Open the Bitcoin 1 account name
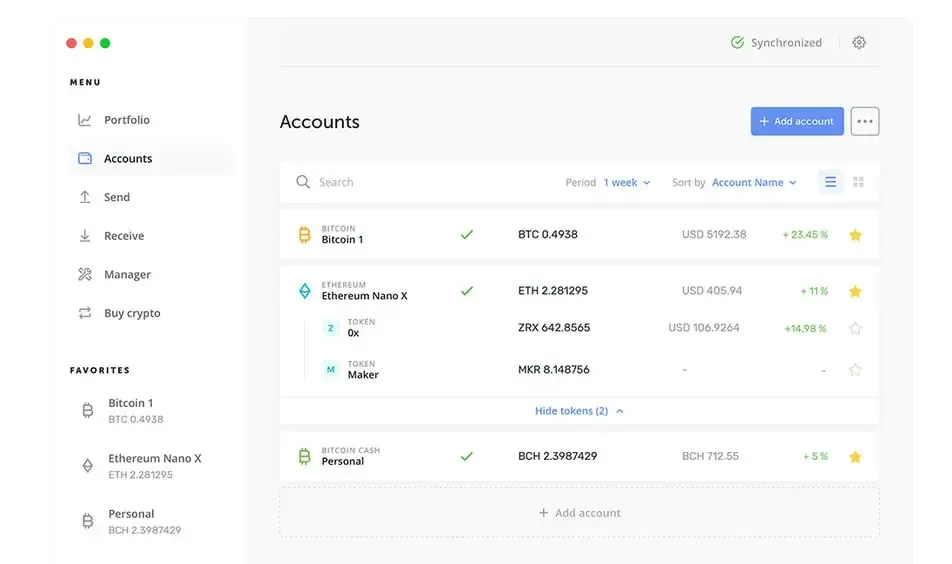The width and height of the screenshot is (952, 564). tap(342, 240)
